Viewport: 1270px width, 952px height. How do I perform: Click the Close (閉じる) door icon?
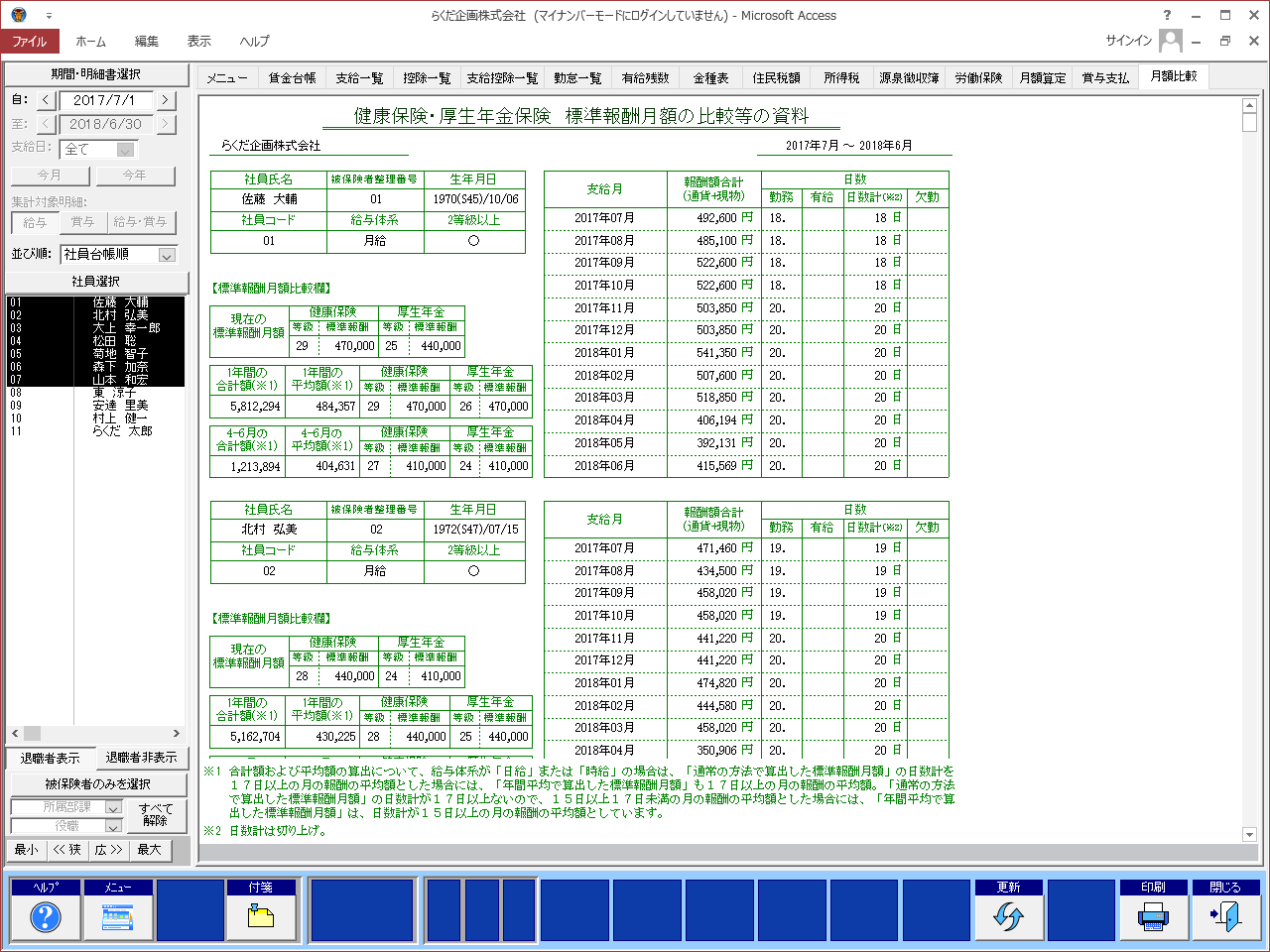pos(1225,917)
